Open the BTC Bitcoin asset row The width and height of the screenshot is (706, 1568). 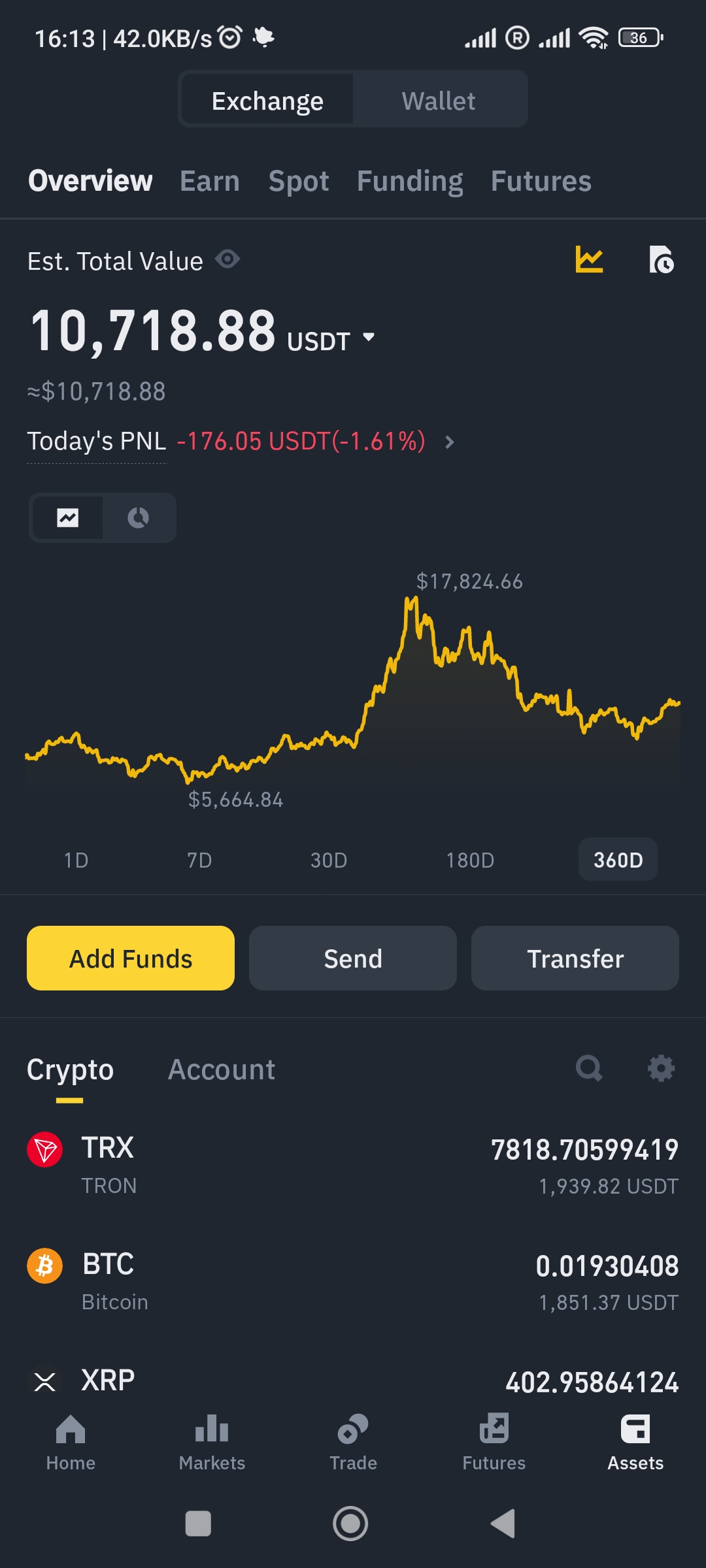pyautogui.click(x=353, y=1282)
